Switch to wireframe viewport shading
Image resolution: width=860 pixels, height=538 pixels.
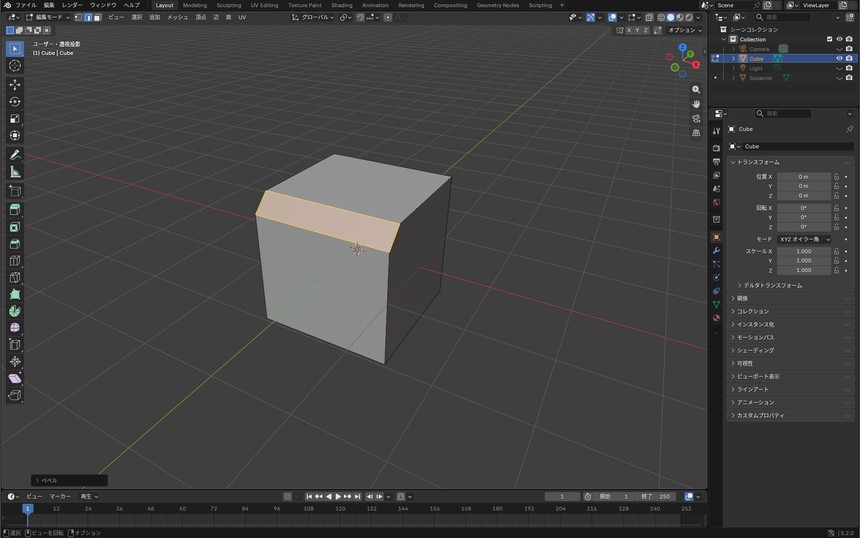(x=661, y=18)
